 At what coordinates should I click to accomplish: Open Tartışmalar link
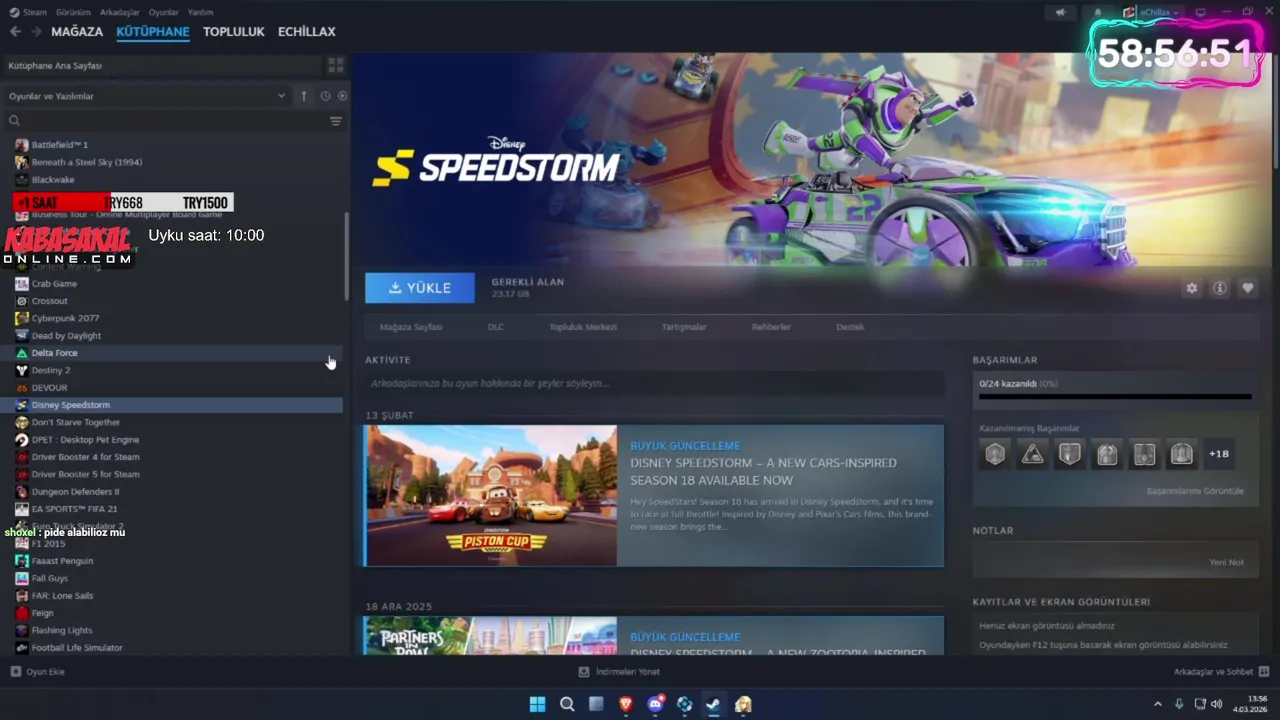click(x=684, y=327)
